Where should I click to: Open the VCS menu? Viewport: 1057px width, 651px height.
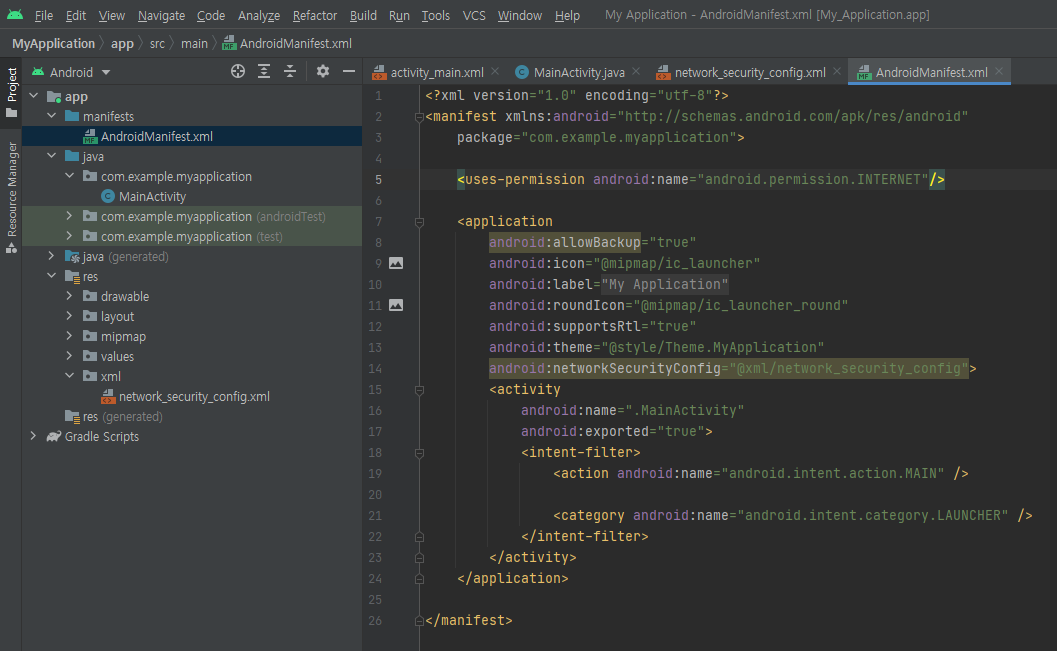pyautogui.click(x=474, y=15)
